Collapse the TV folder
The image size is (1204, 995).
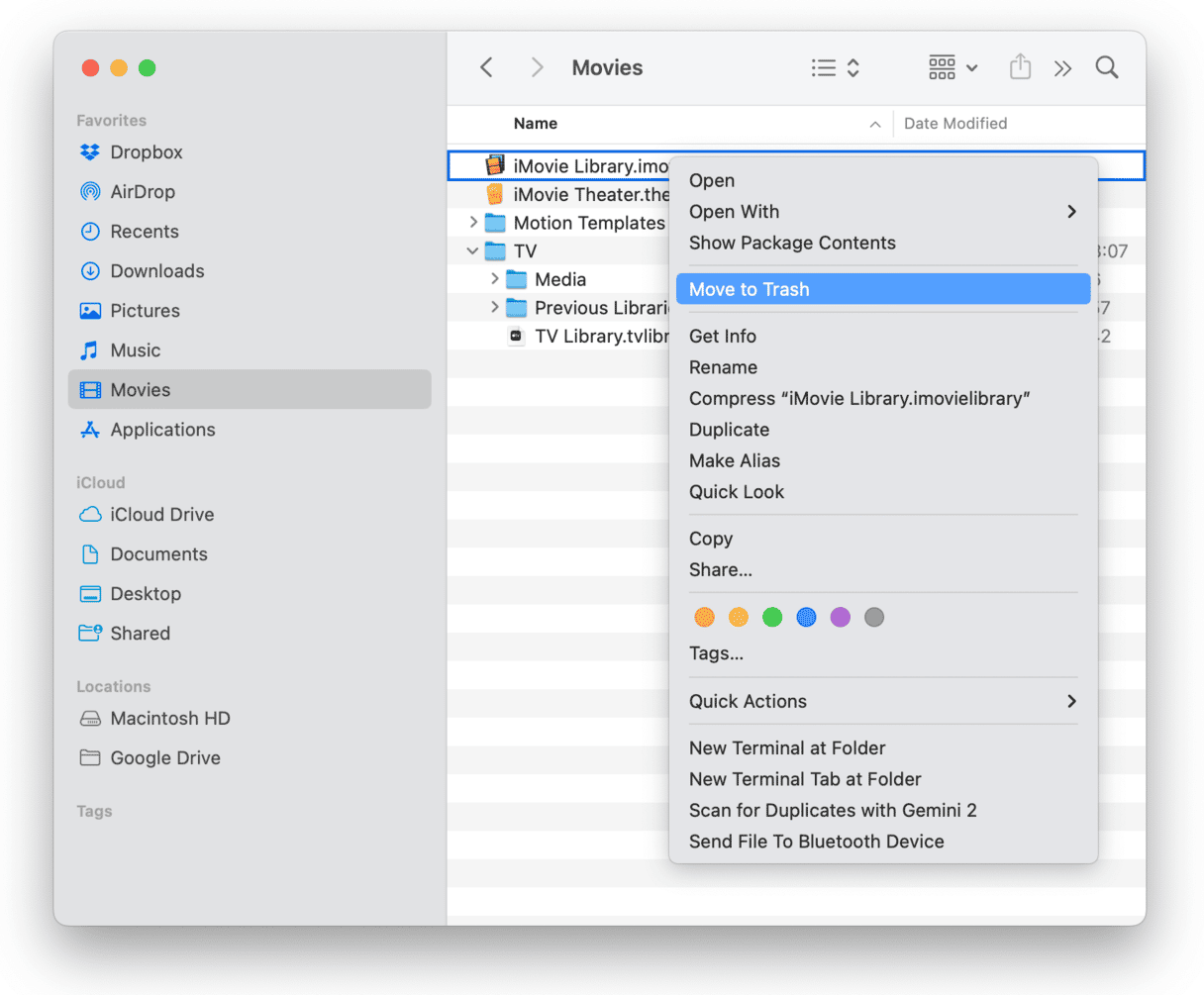[x=473, y=251]
